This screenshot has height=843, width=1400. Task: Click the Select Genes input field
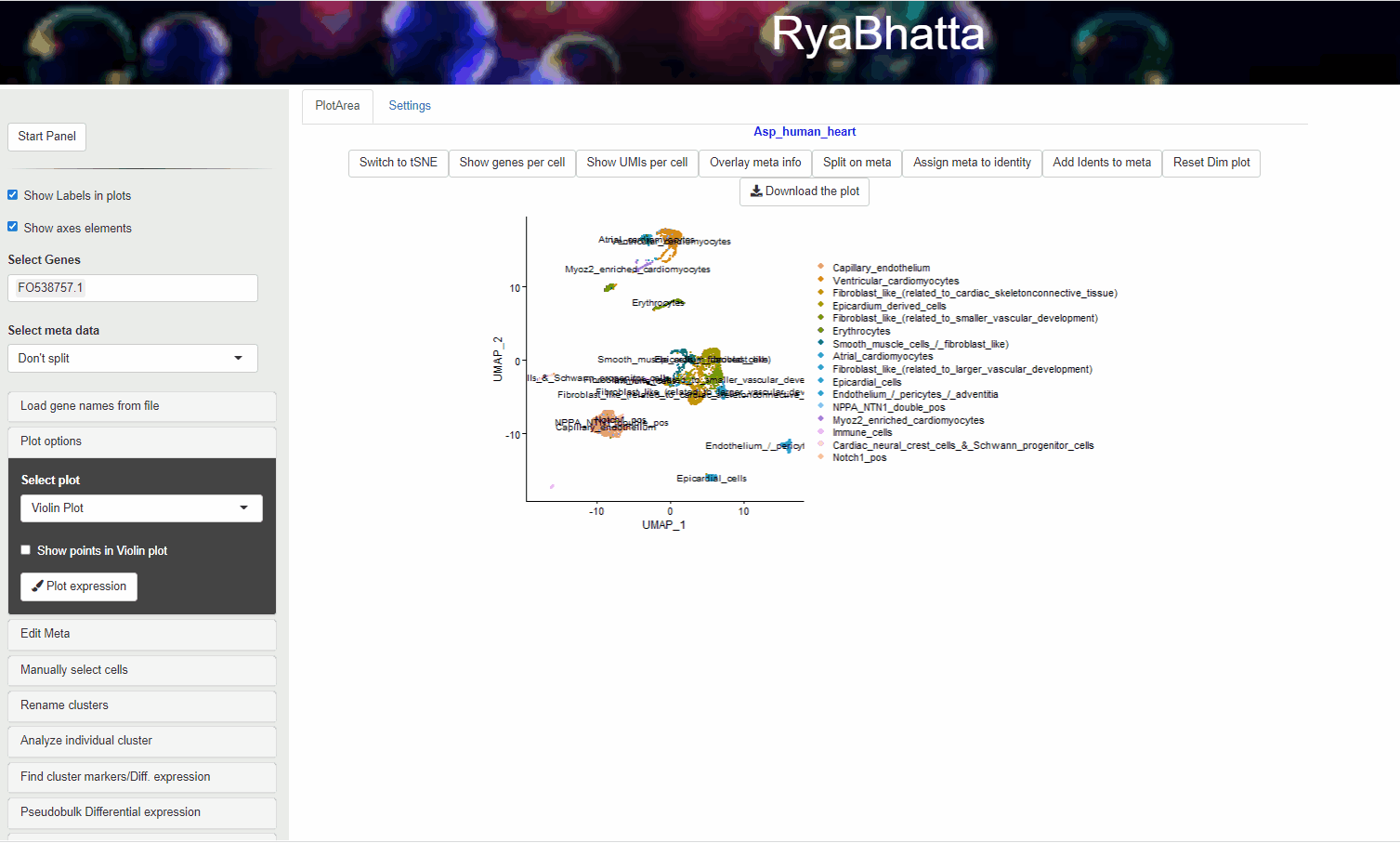132,288
